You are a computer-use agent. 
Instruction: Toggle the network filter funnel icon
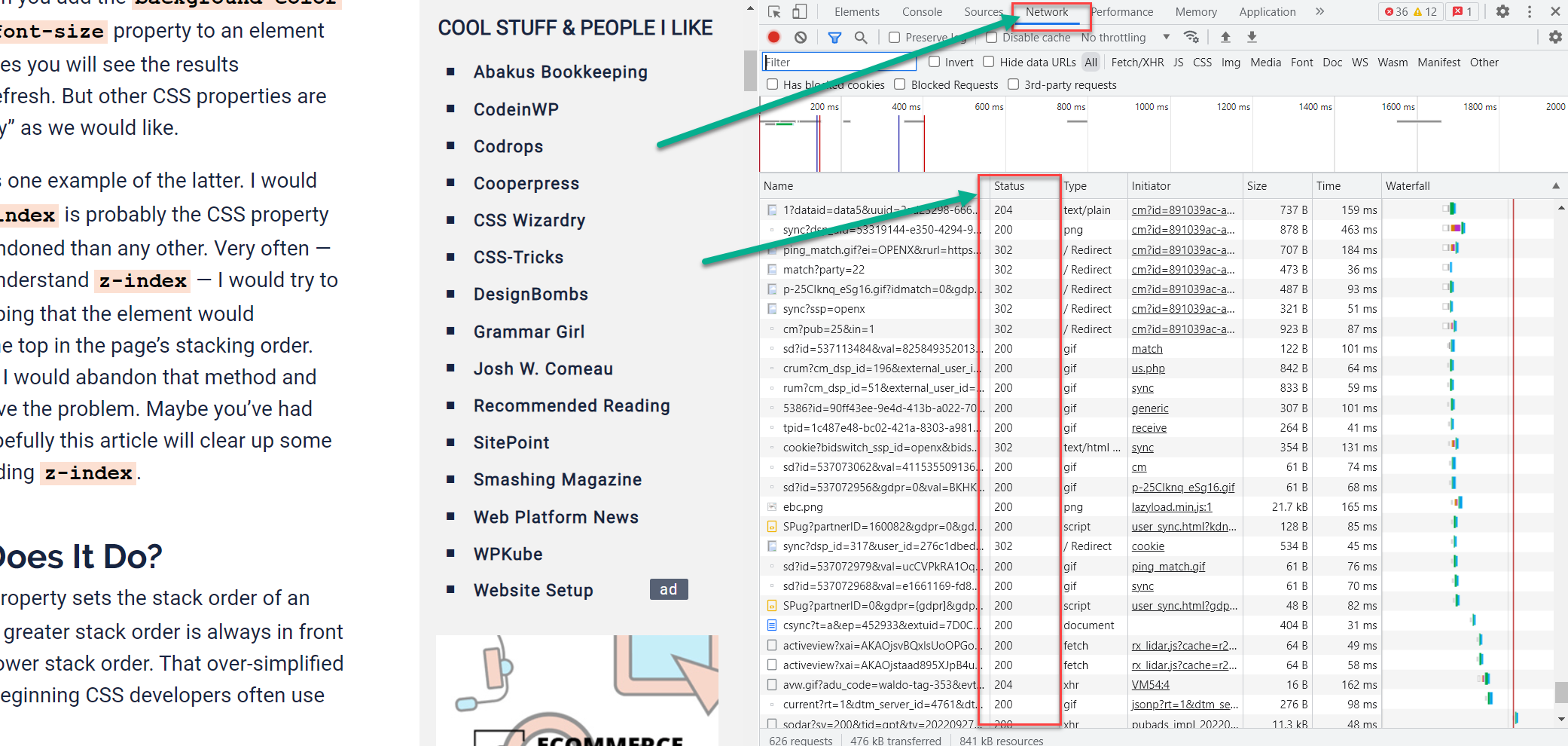(x=834, y=37)
